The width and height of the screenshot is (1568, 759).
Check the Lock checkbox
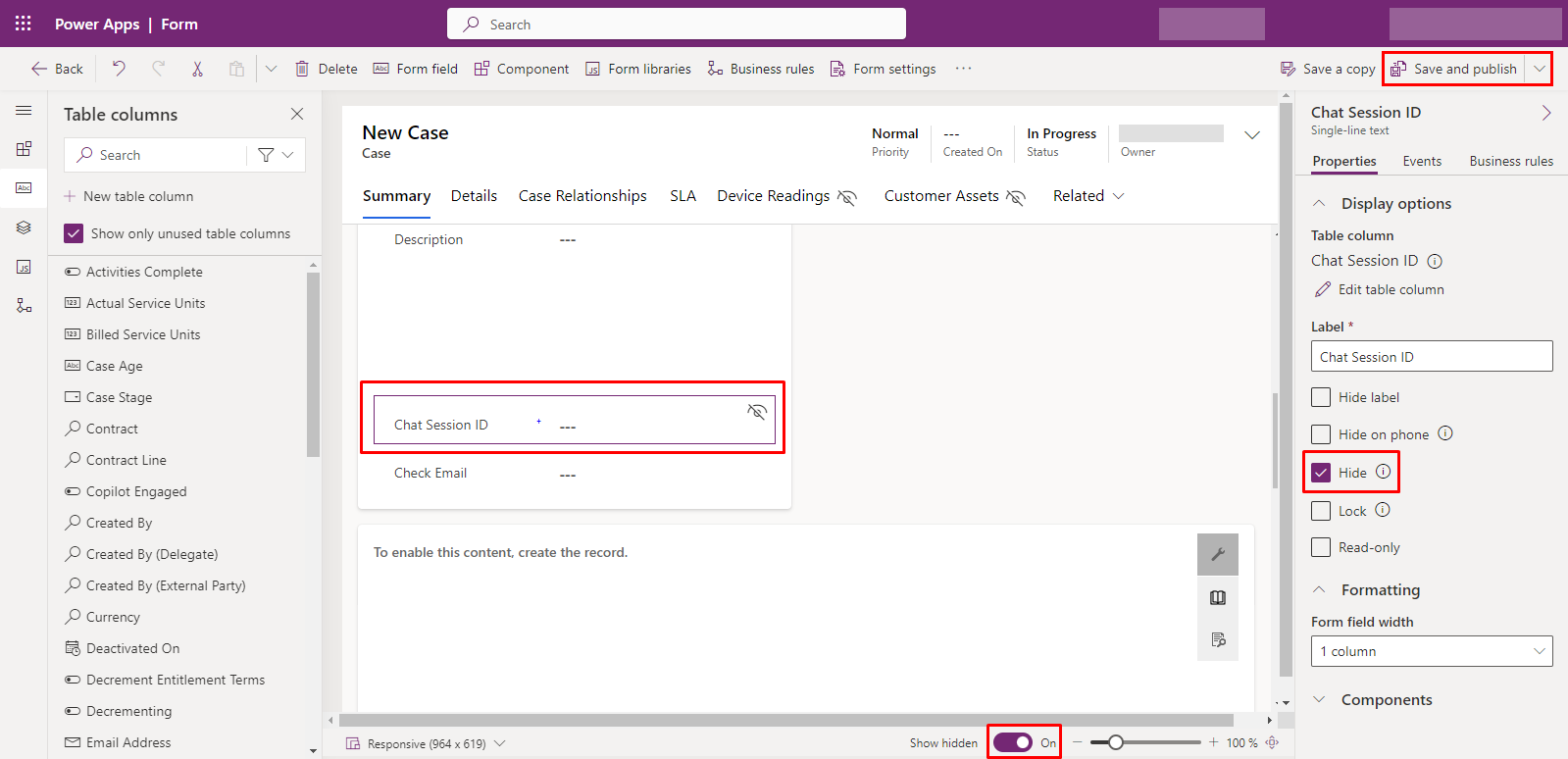point(1321,511)
